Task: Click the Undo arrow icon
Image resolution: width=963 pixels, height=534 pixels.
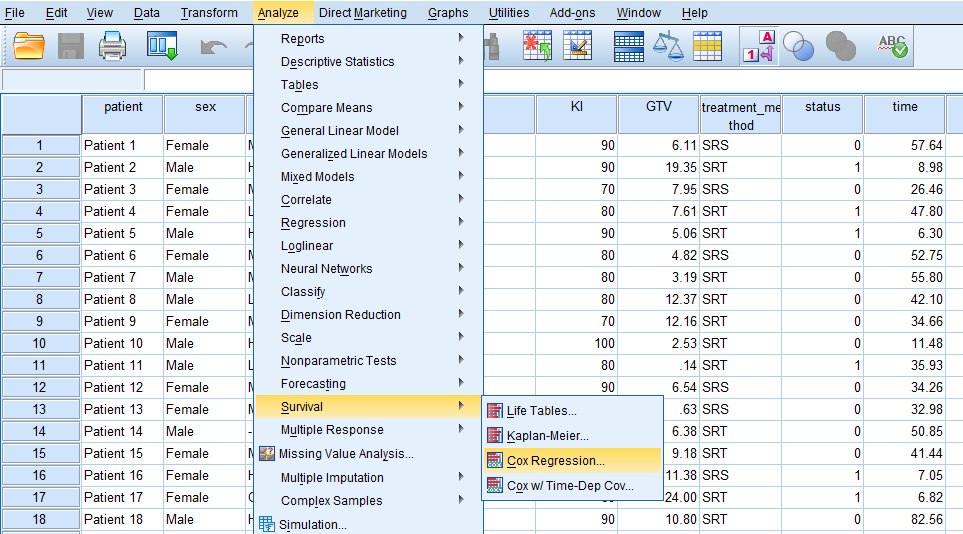Action: [213, 47]
